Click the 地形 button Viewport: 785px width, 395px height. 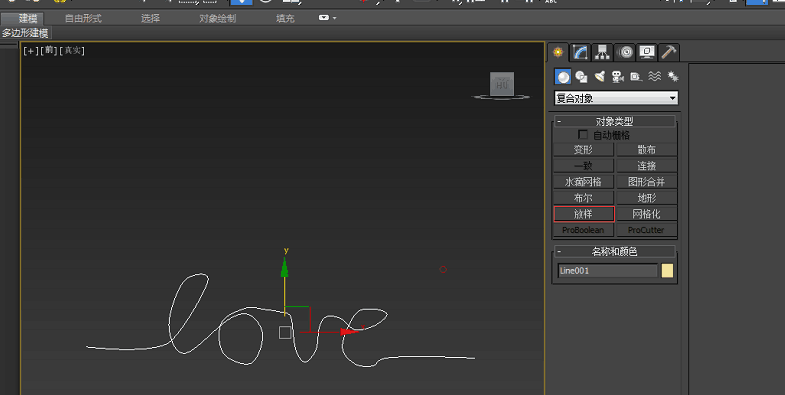646,198
